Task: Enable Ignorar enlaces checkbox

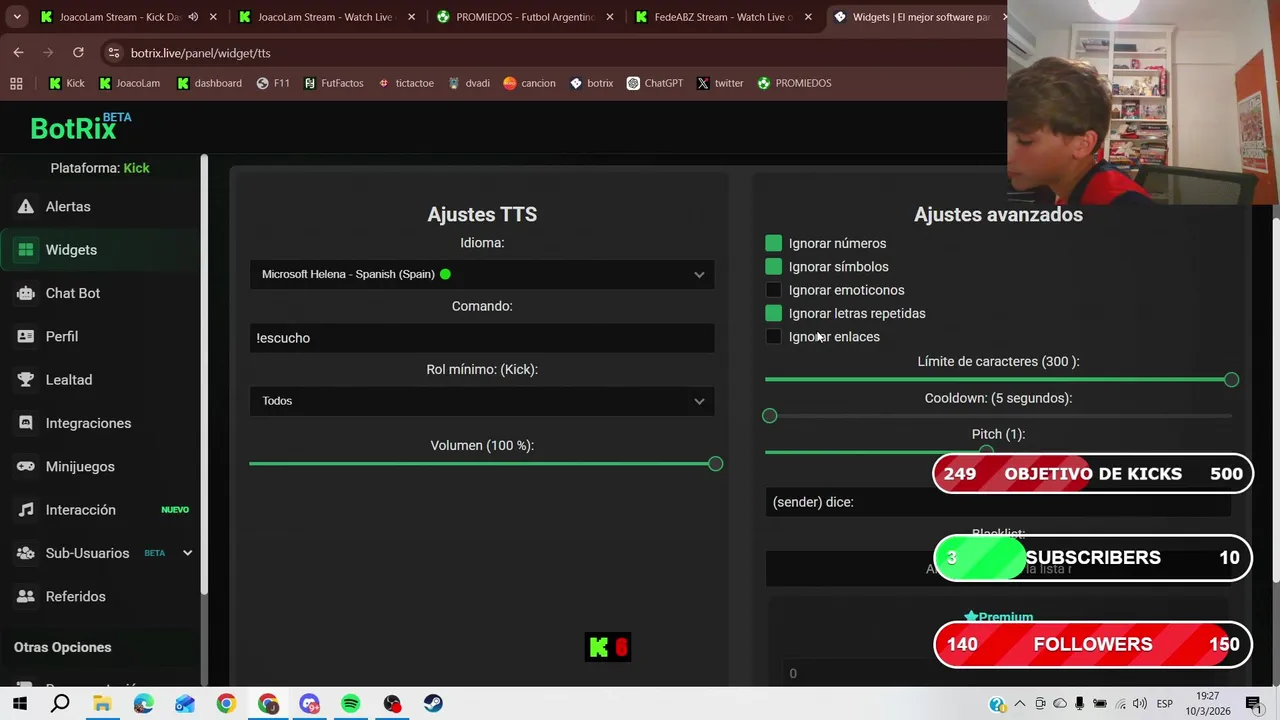Action: pos(773,337)
